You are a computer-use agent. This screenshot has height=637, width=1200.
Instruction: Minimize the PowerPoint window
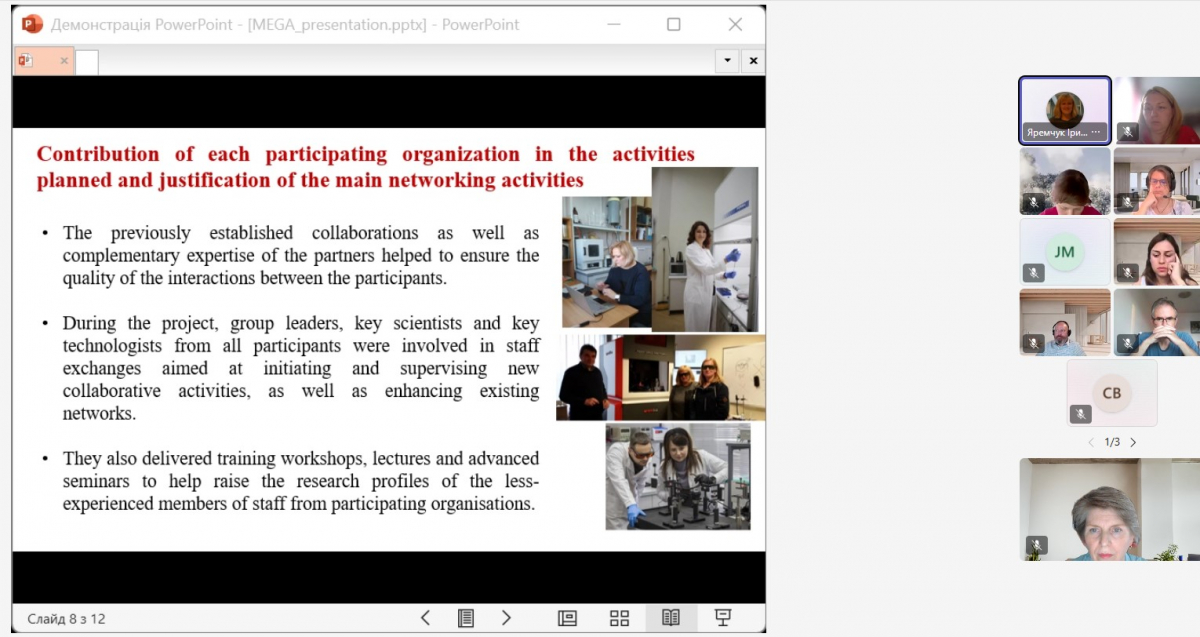pyautogui.click(x=612, y=24)
